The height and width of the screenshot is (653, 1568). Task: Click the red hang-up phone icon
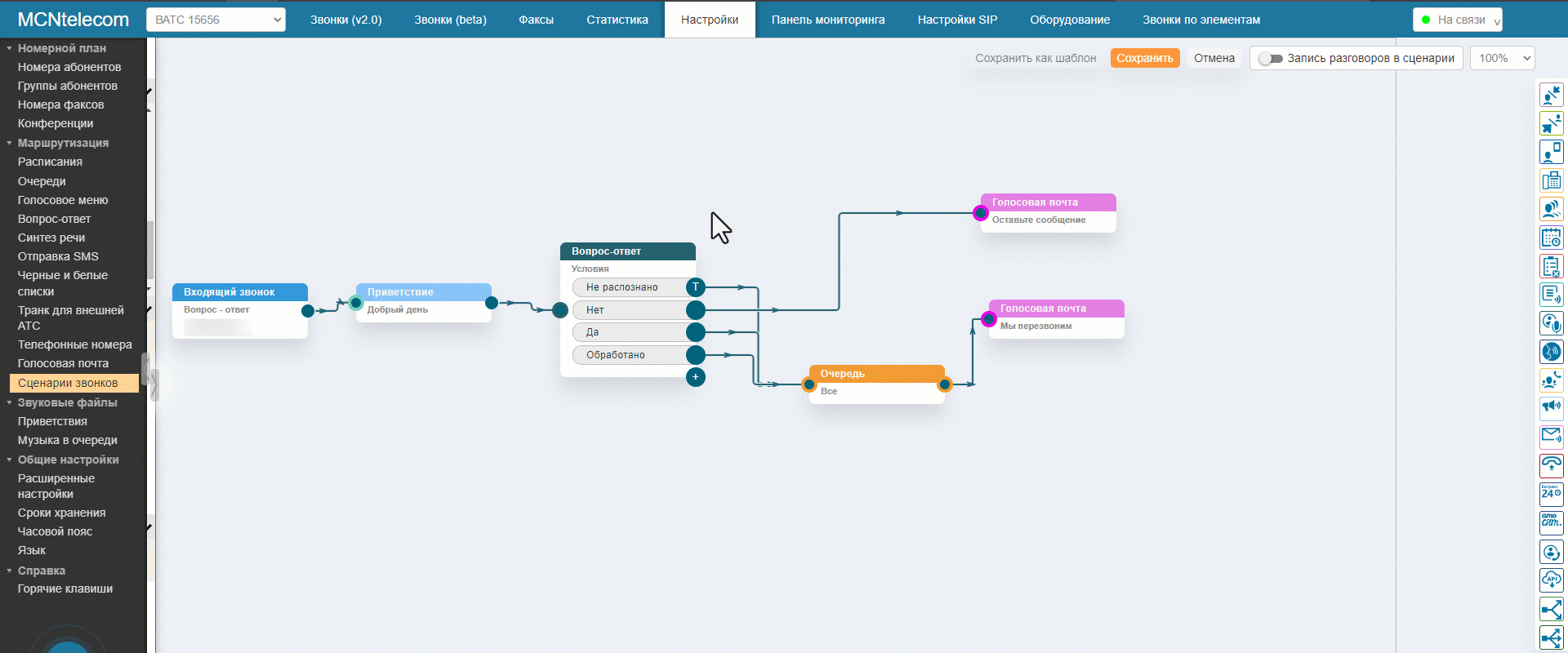click(x=1551, y=464)
